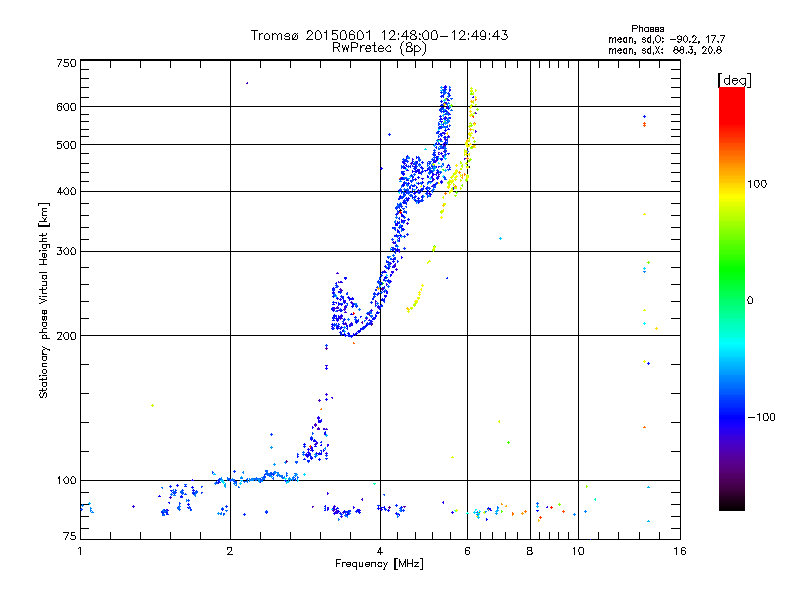
Task: Click the y-axis tick label "100"
Action: click(66, 481)
